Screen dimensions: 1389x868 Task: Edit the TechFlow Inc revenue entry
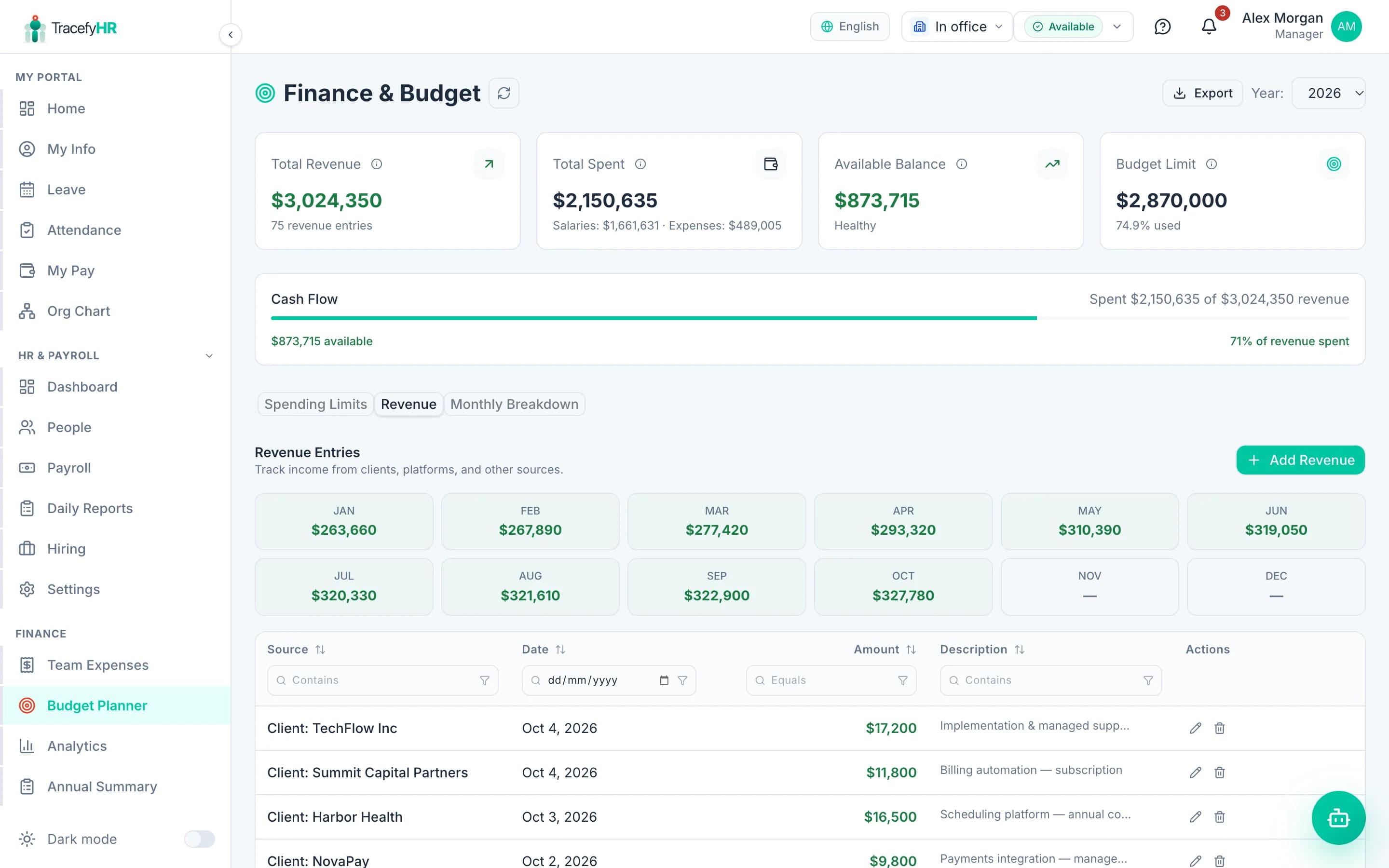click(1195, 728)
